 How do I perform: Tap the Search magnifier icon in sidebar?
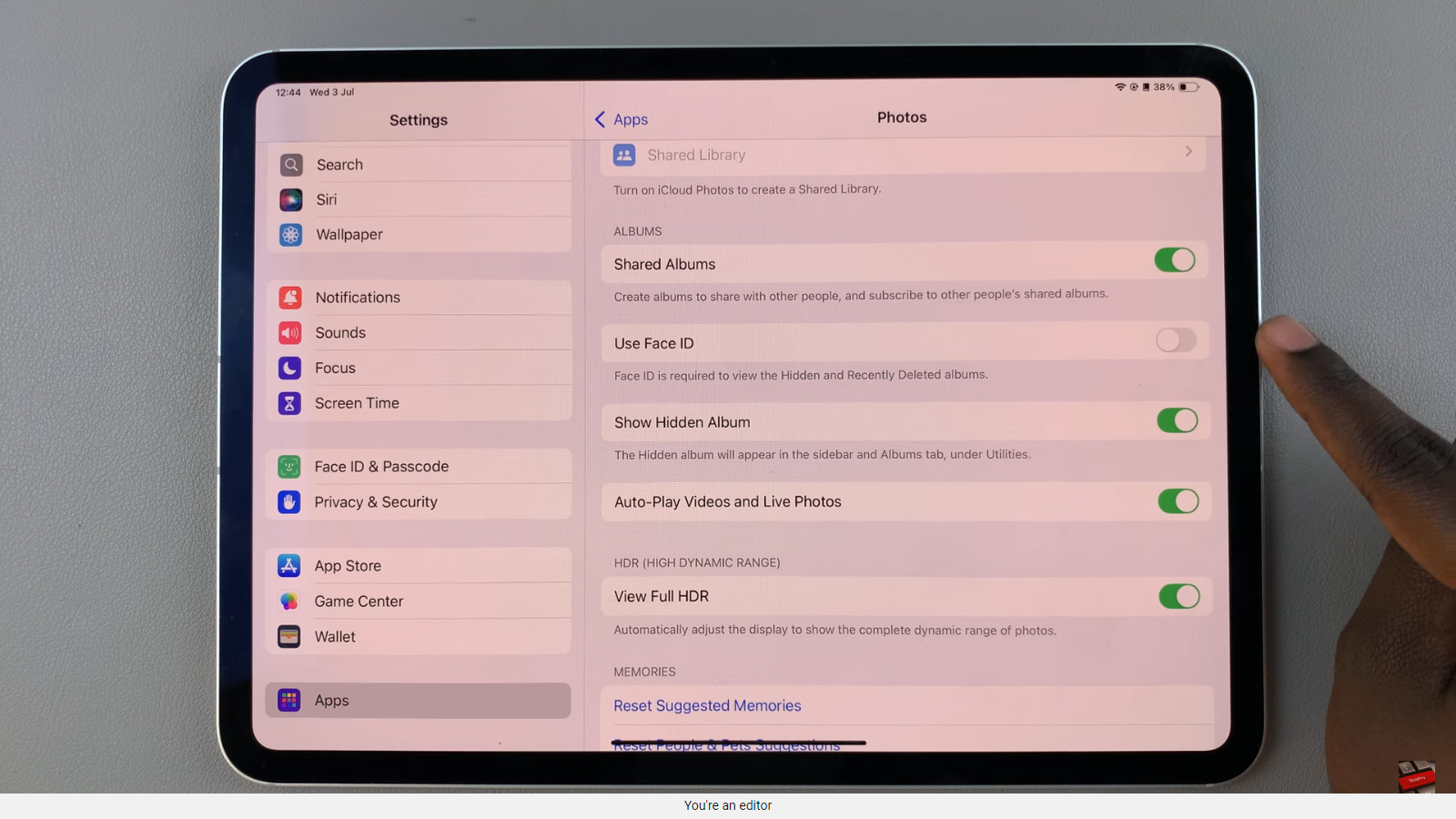[x=291, y=165]
